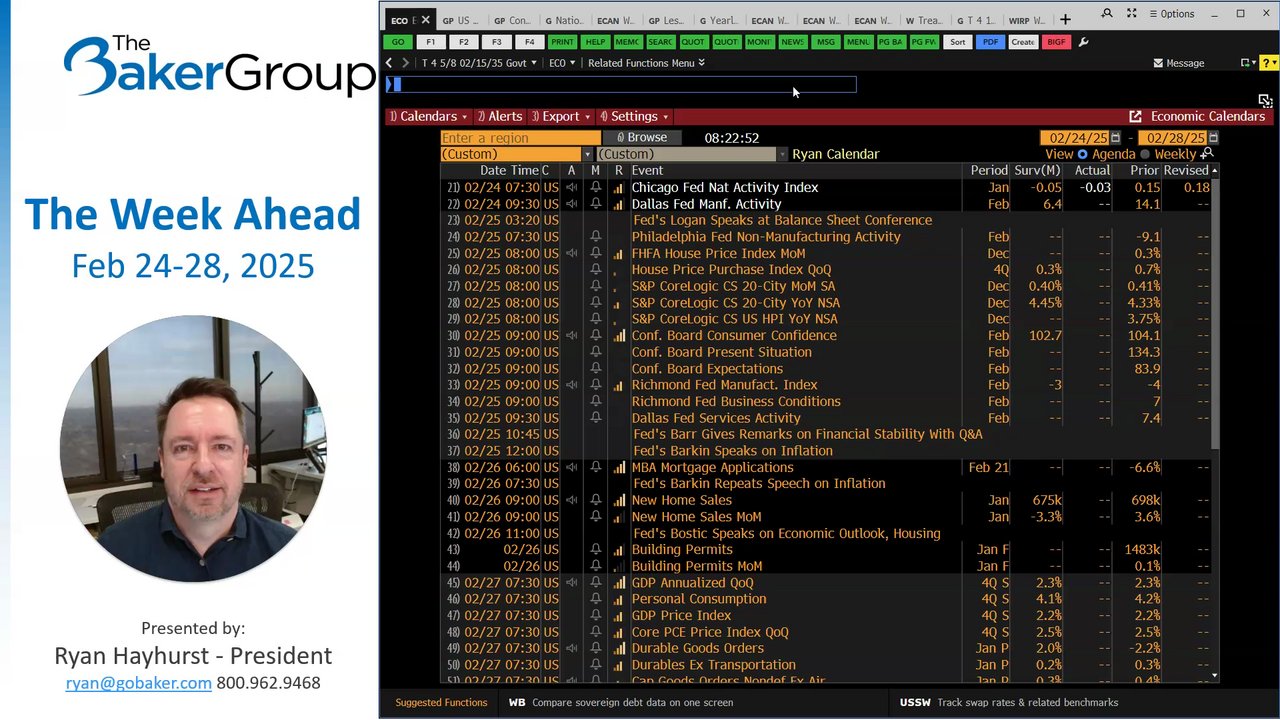Image resolution: width=1280 pixels, height=720 pixels.
Task: Click the speaker icon for Conf. Board Consumer Confidence
Action: [572, 336]
